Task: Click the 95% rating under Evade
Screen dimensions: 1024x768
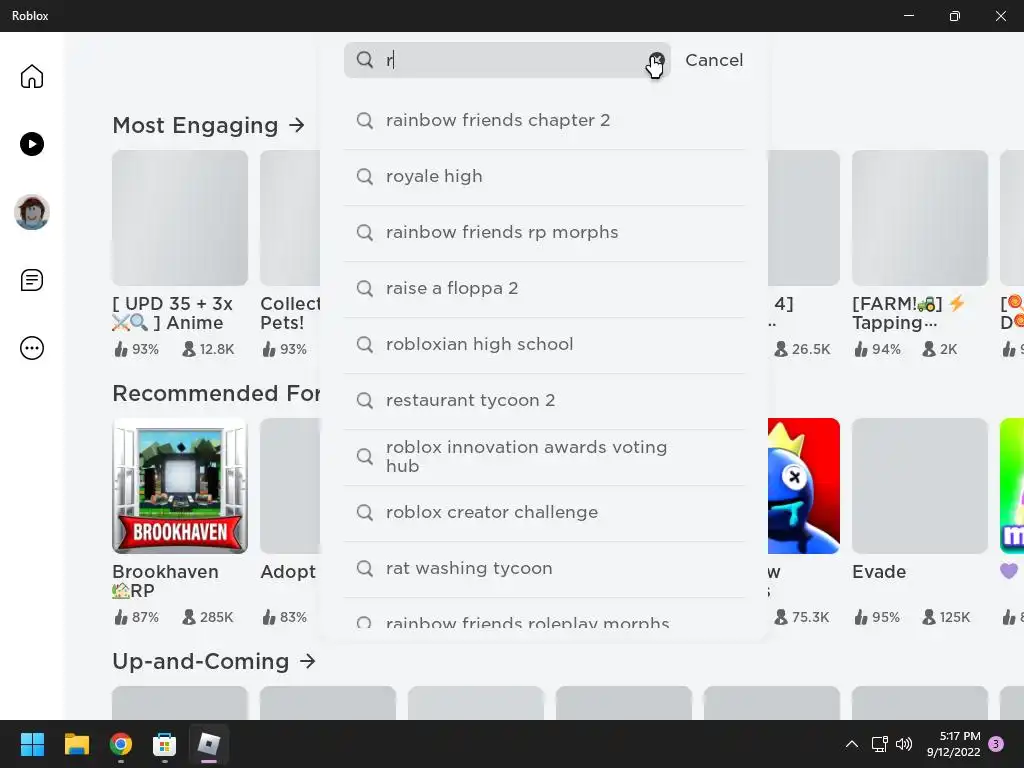Action: tap(877, 617)
